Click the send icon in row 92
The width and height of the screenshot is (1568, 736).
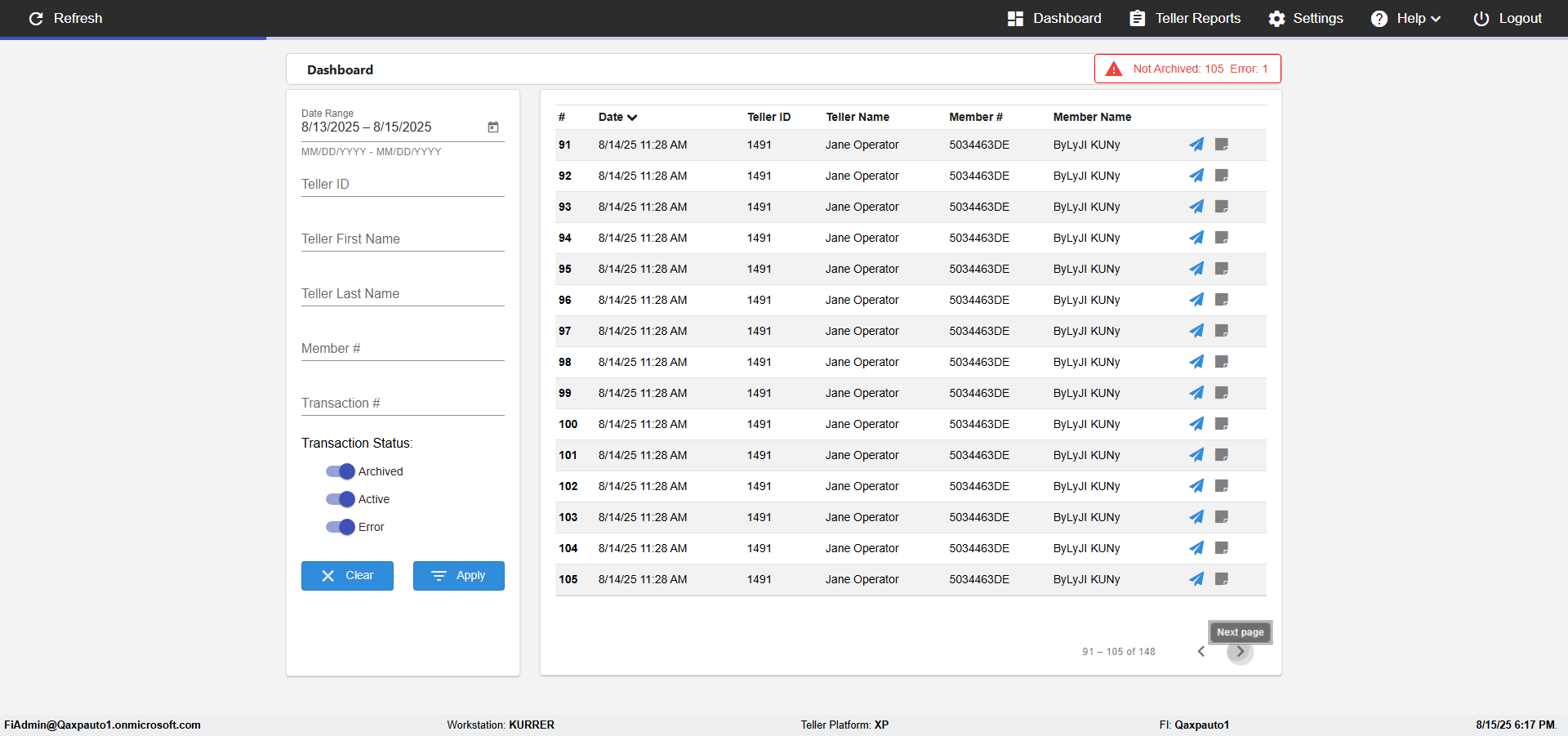coord(1196,176)
